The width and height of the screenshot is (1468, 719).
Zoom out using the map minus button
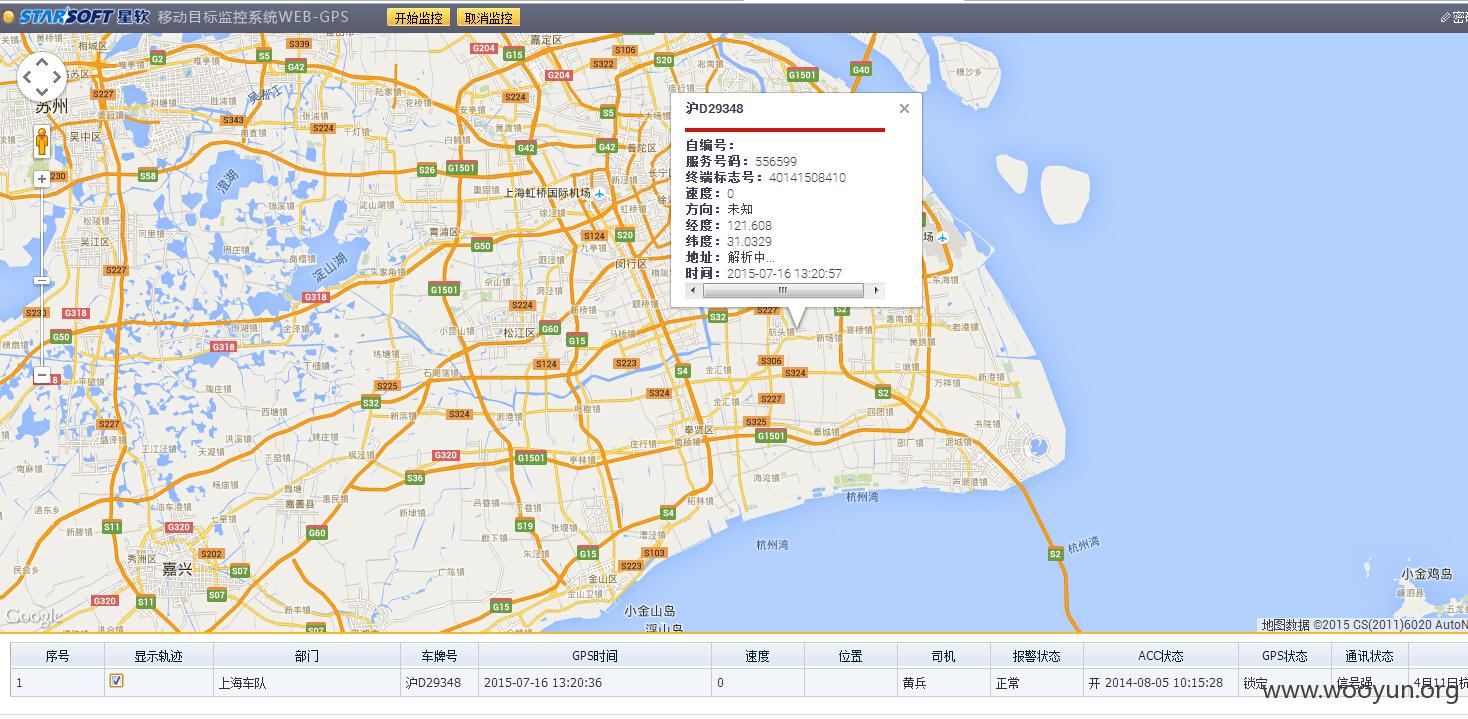(x=42, y=376)
